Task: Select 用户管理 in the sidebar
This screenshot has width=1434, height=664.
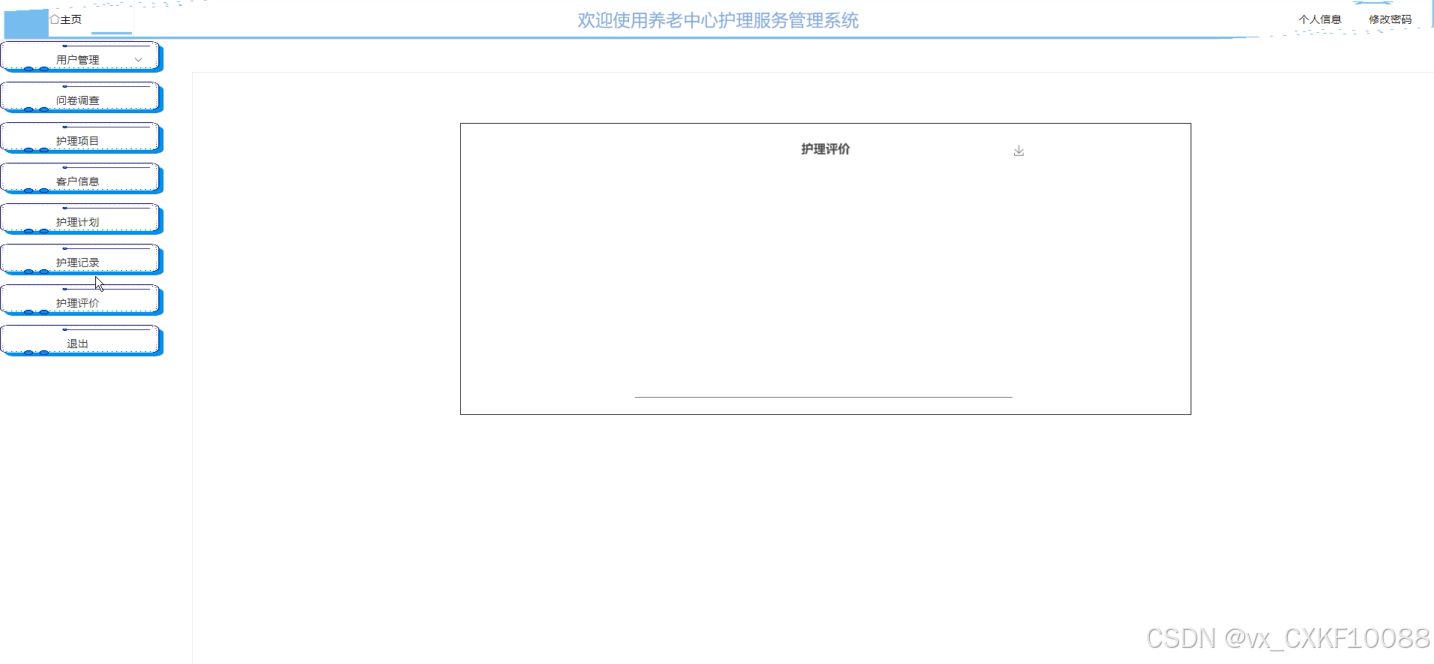Action: [x=80, y=58]
